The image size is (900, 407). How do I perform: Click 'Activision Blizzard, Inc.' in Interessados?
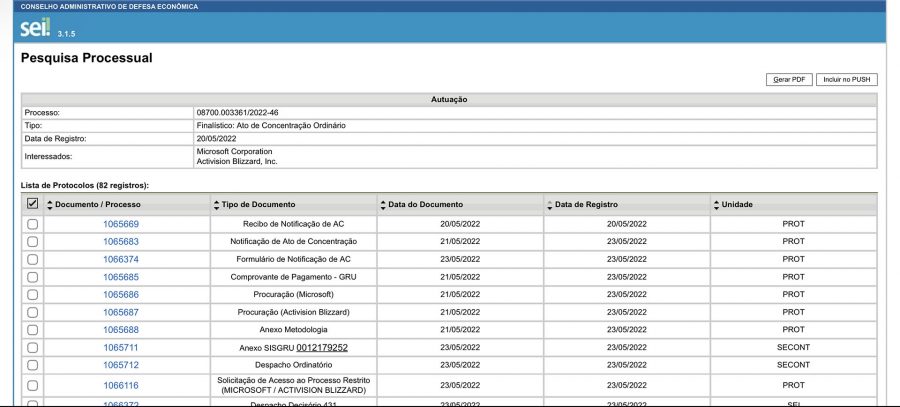click(236, 162)
